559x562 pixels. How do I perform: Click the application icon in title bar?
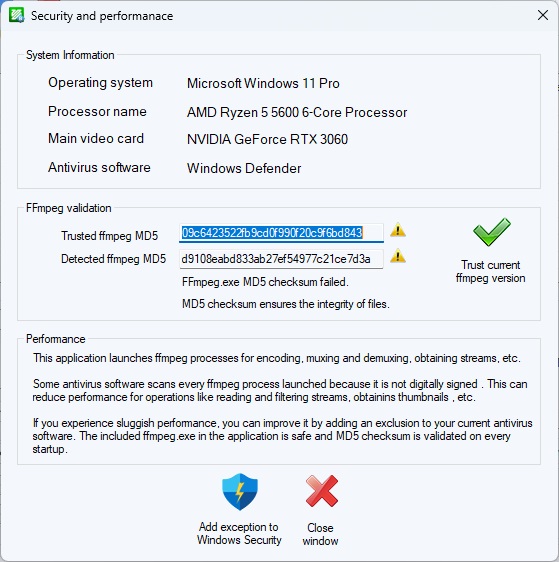click(x=16, y=15)
